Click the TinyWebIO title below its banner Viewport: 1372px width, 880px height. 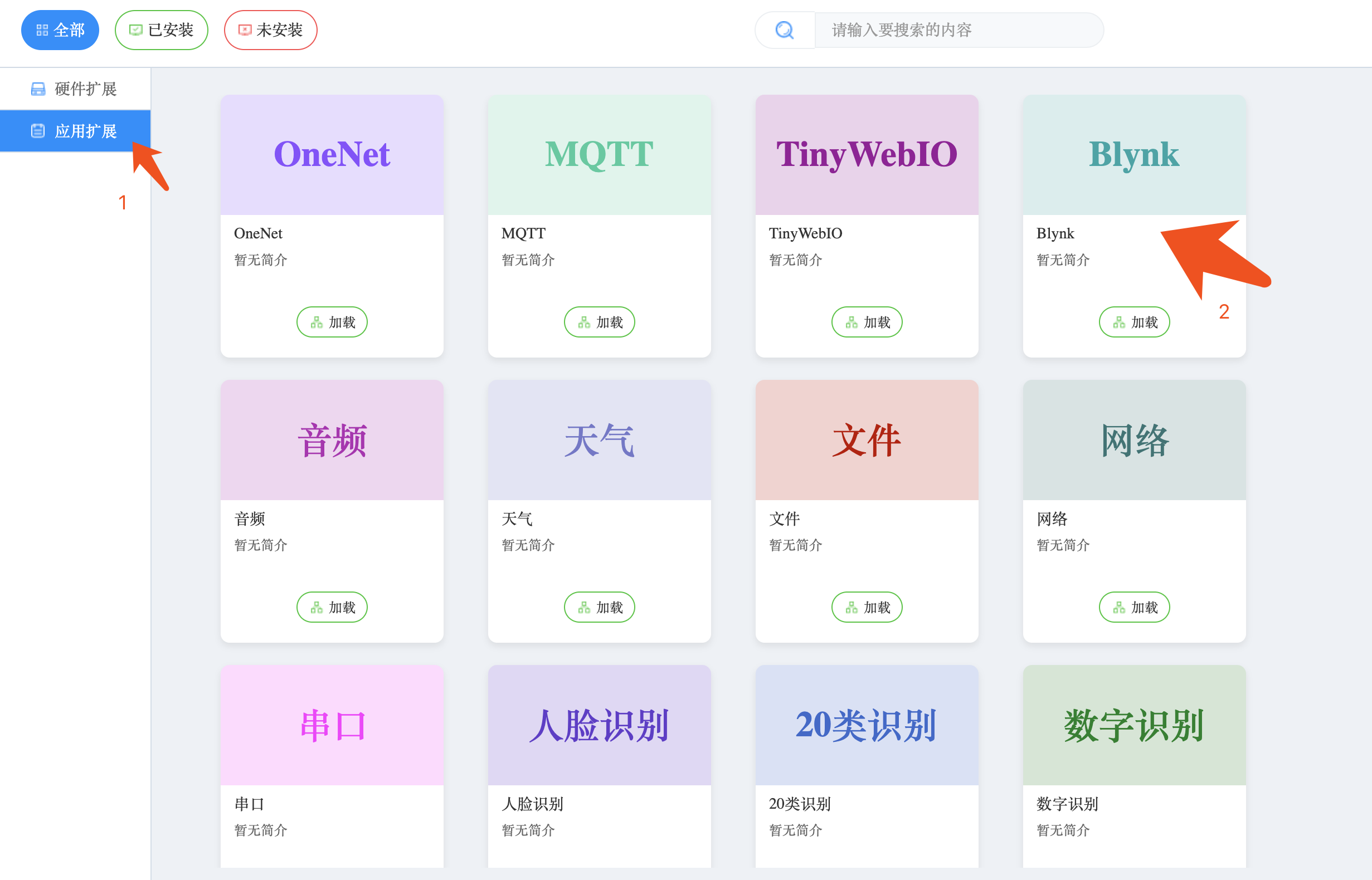(x=805, y=233)
